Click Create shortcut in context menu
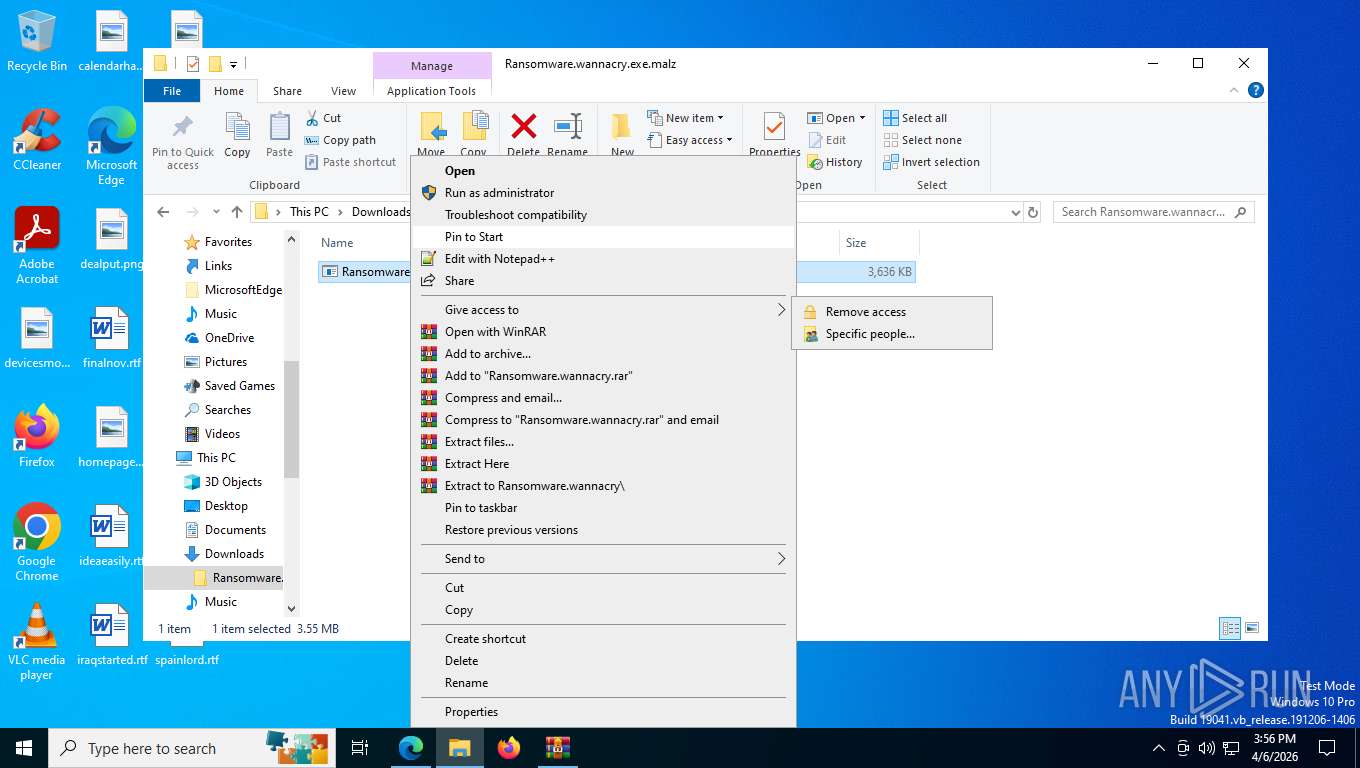 [603, 639]
